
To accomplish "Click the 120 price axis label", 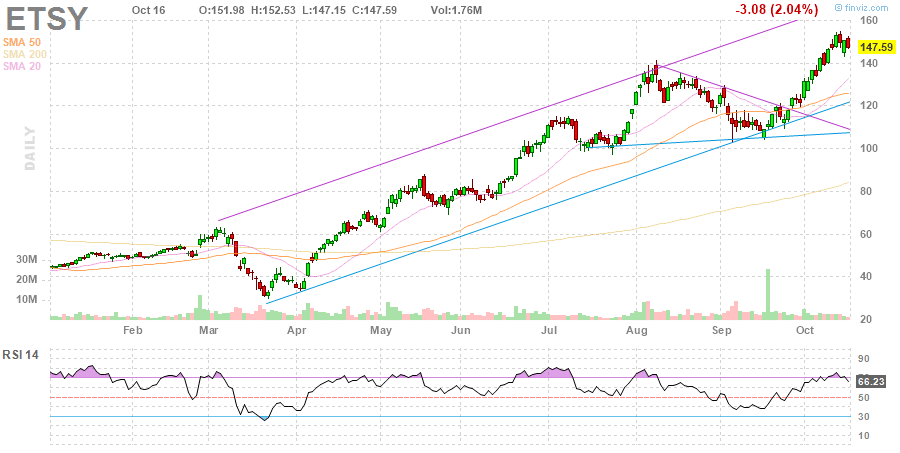I will [x=867, y=106].
